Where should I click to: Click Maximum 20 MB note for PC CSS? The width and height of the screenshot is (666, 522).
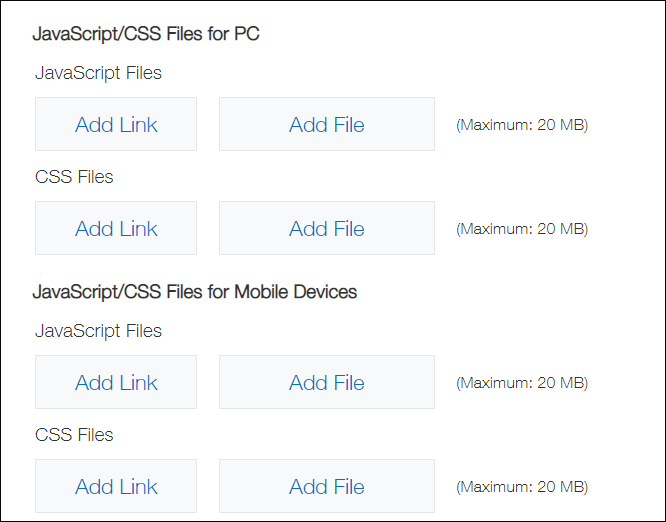[x=522, y=229]
